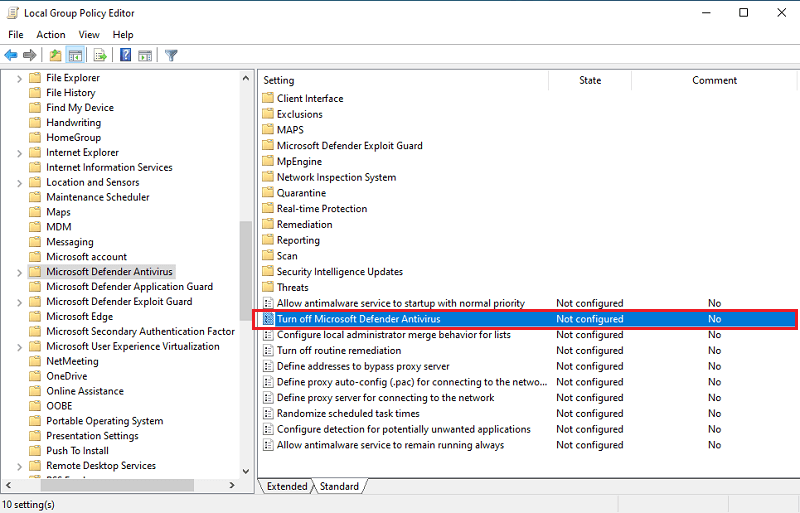Click the Client Interface folder icon

[x=268, y=98]
